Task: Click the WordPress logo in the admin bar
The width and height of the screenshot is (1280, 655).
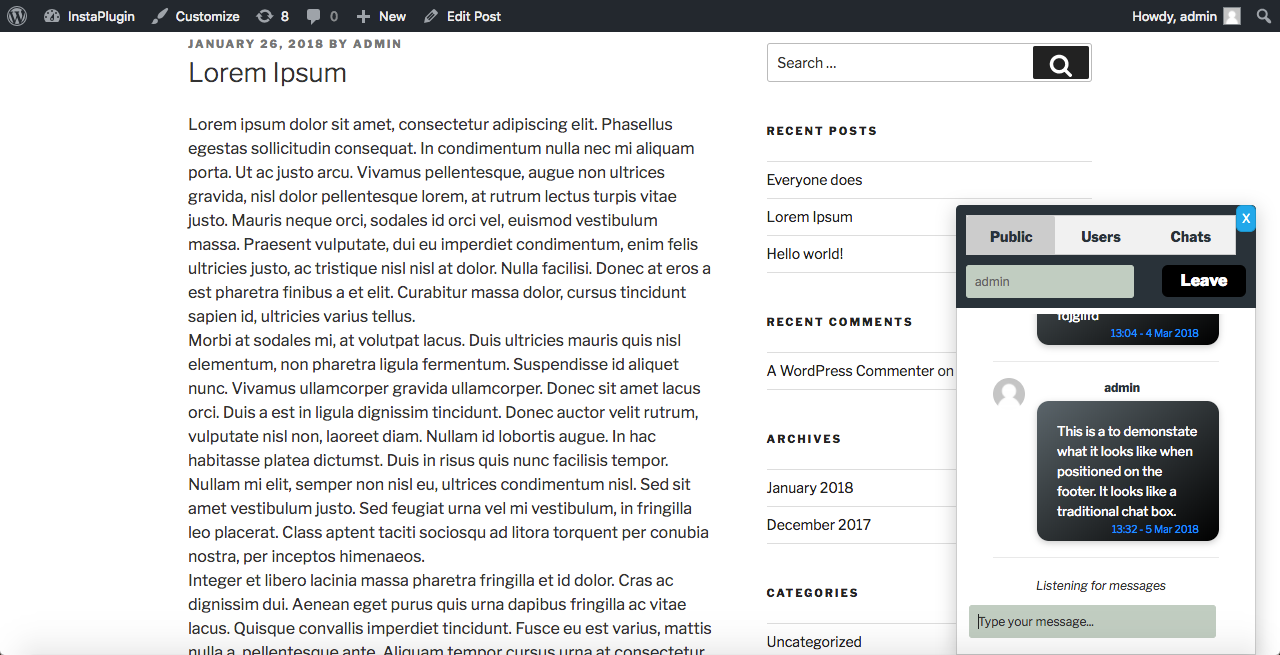Action: click(16, 15)
